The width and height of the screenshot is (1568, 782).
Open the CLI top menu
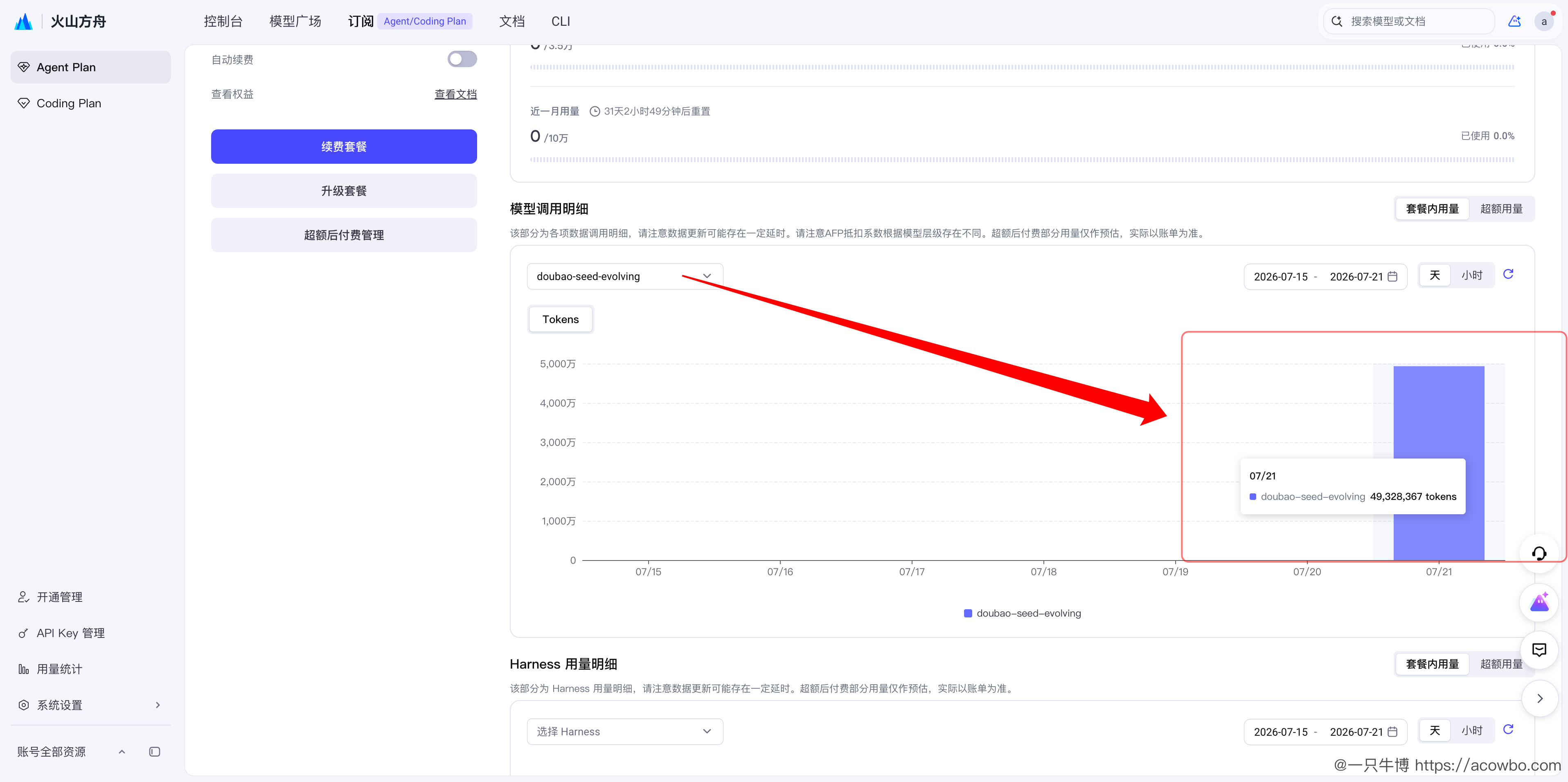[561, 21]
